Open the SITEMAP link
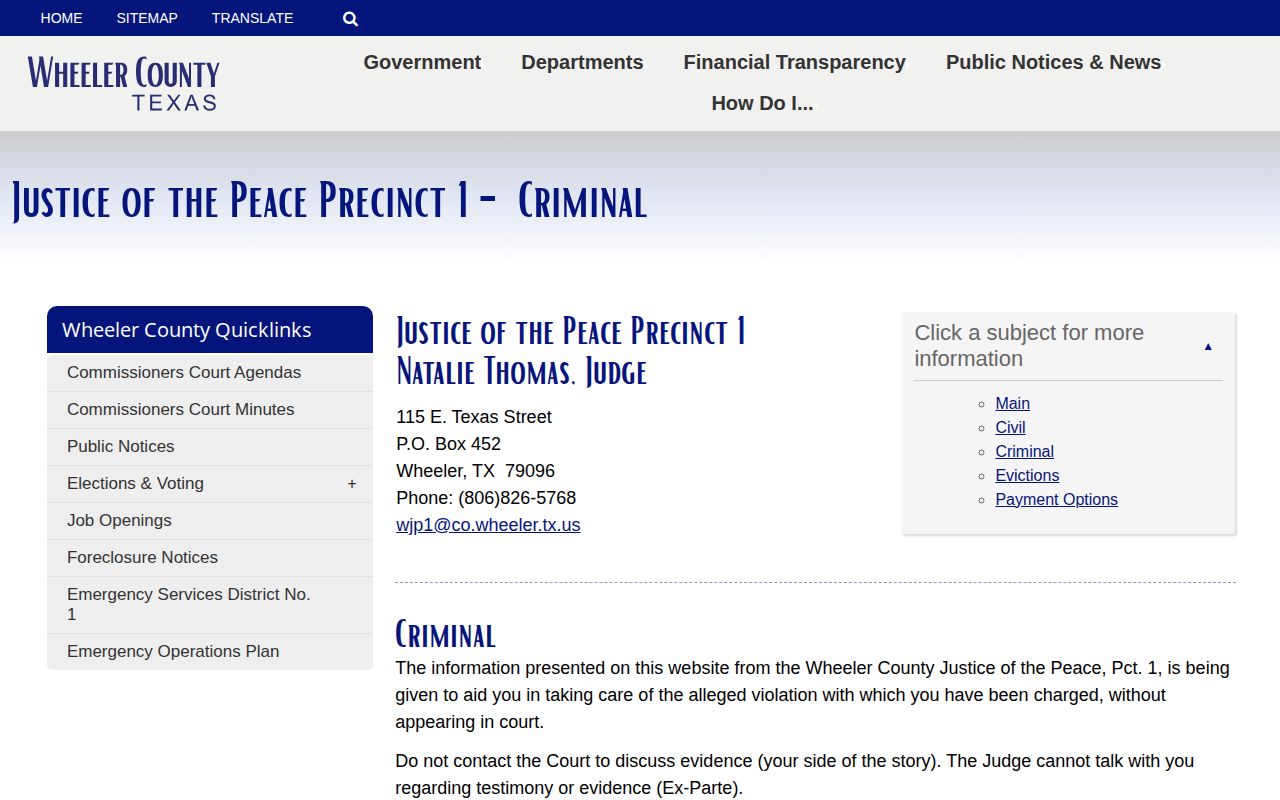This screenshot has width=1280, height=800. (x=147, y=18)
